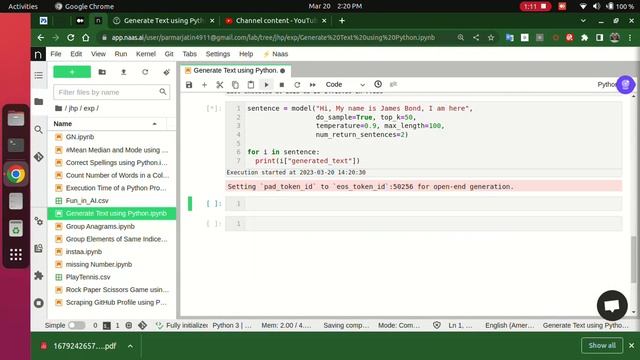Click Show all downloads button
The width and height of the screenshot is (640, 360).
(x=602, y=346)
